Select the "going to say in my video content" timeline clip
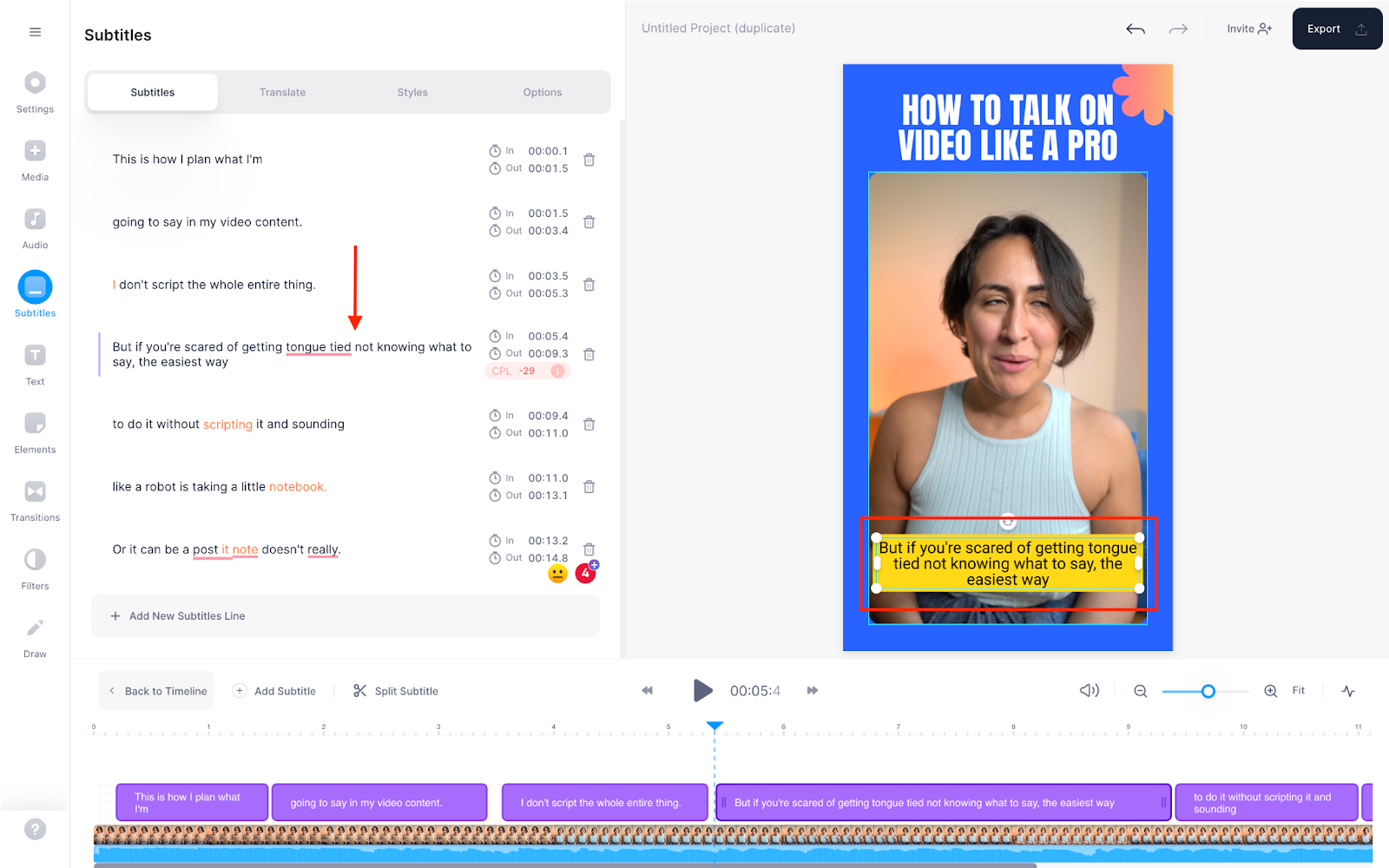The width and height of the screenshot is (1389, 868). point(379,803)
